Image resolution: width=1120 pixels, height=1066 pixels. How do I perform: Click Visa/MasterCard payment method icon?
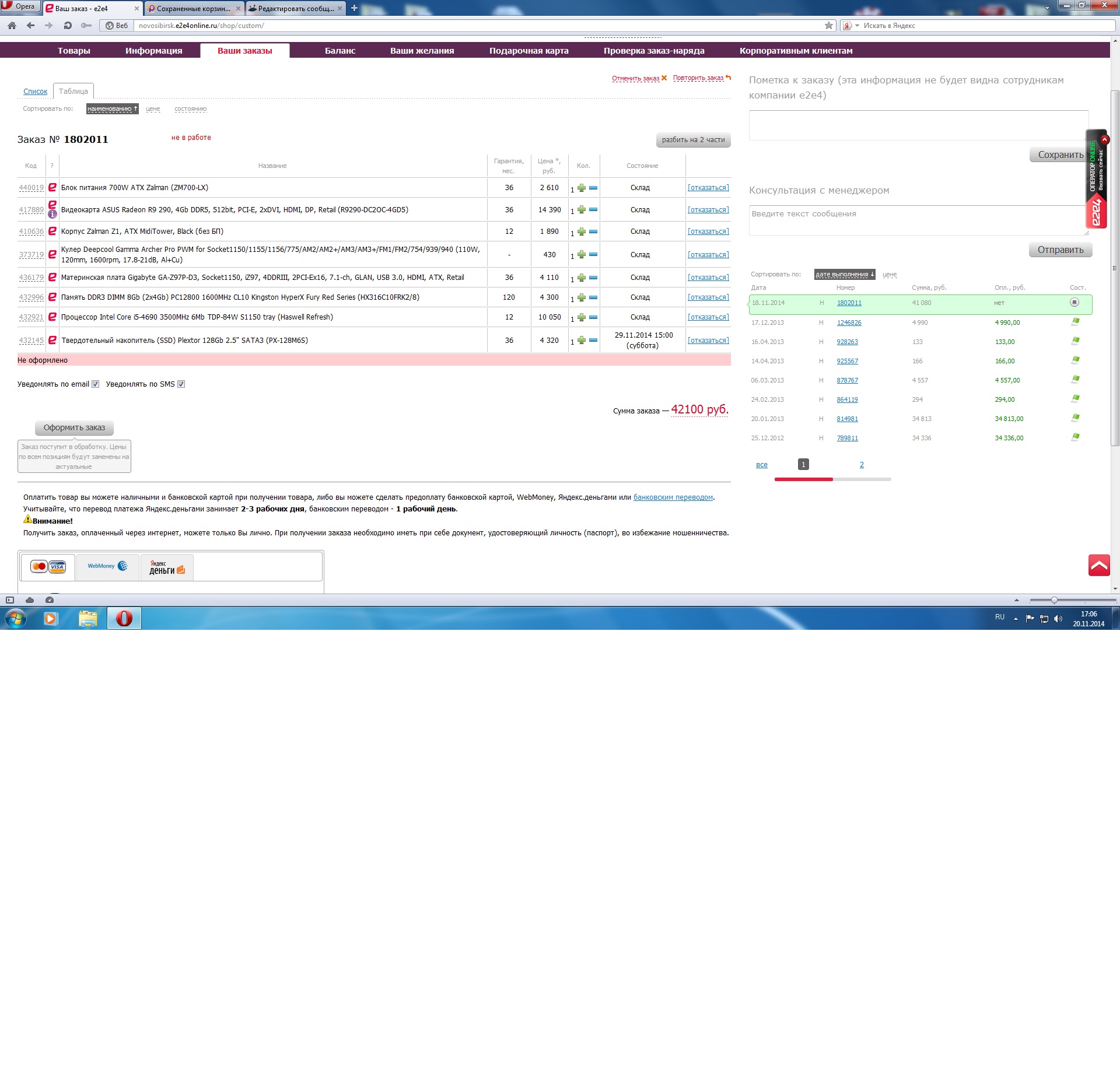pos(48,567)
